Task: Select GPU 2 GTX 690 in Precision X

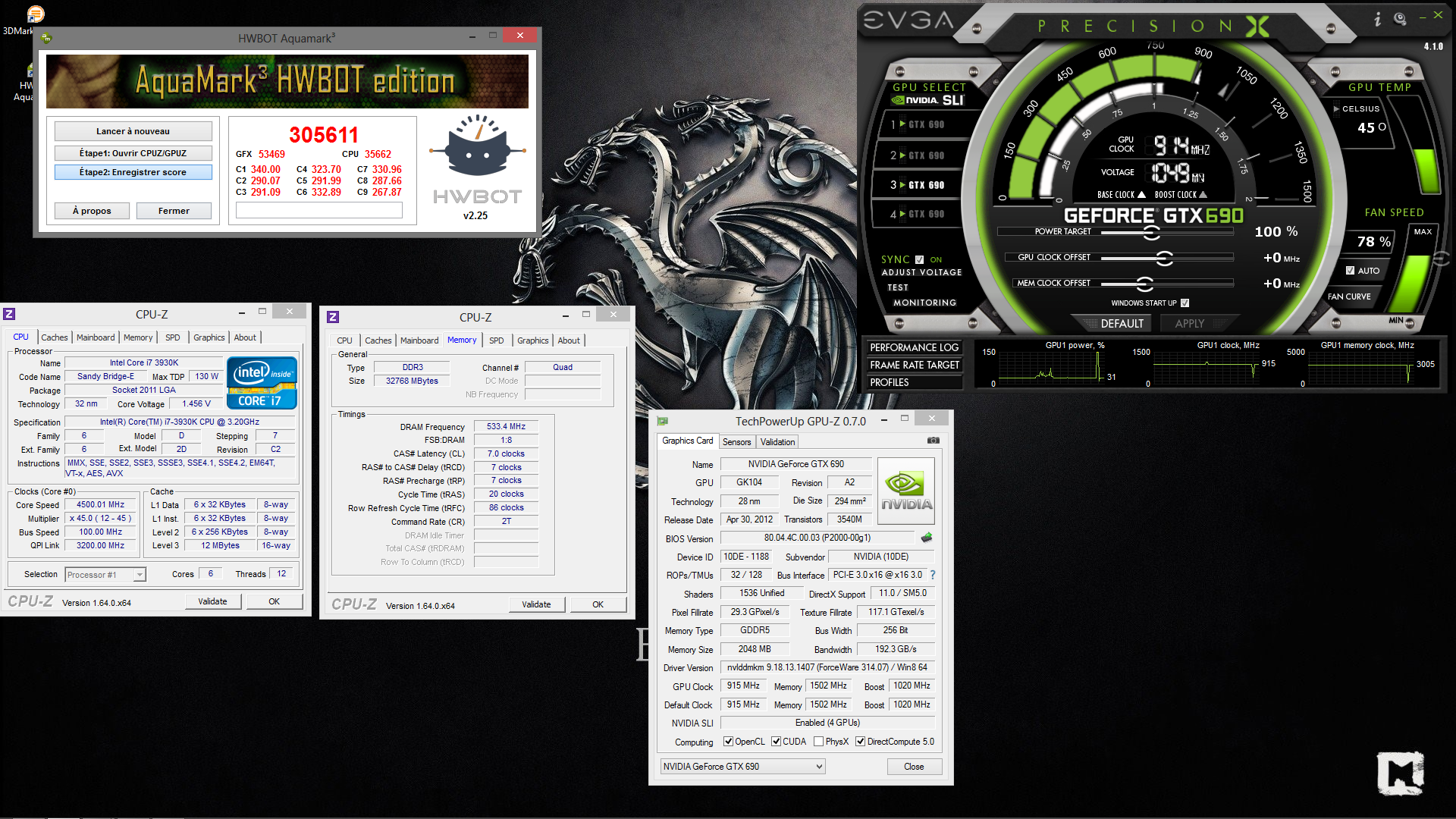Action: point(918,155)
